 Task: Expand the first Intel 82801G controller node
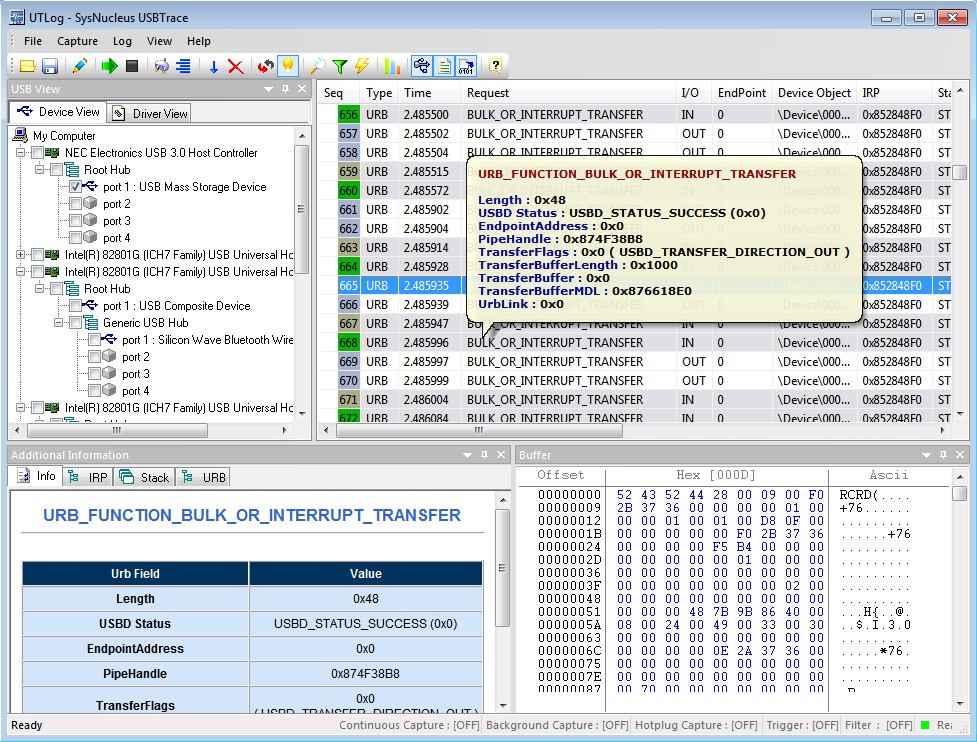20,255
